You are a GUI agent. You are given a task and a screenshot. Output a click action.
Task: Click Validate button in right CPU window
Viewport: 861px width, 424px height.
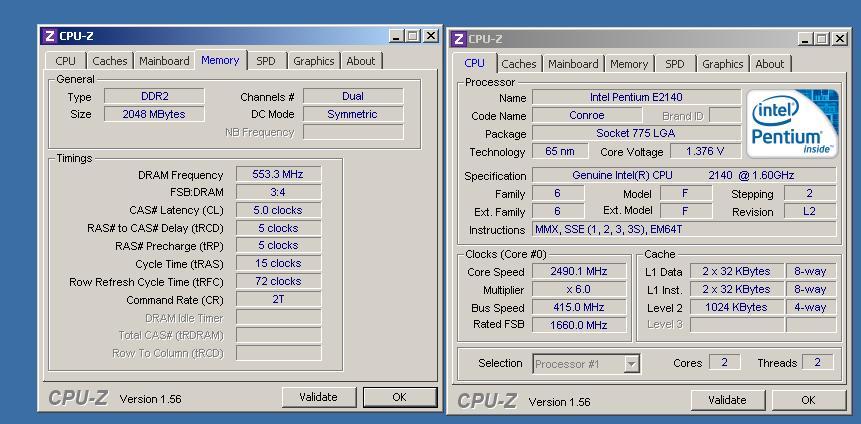(x=728, y=400)
